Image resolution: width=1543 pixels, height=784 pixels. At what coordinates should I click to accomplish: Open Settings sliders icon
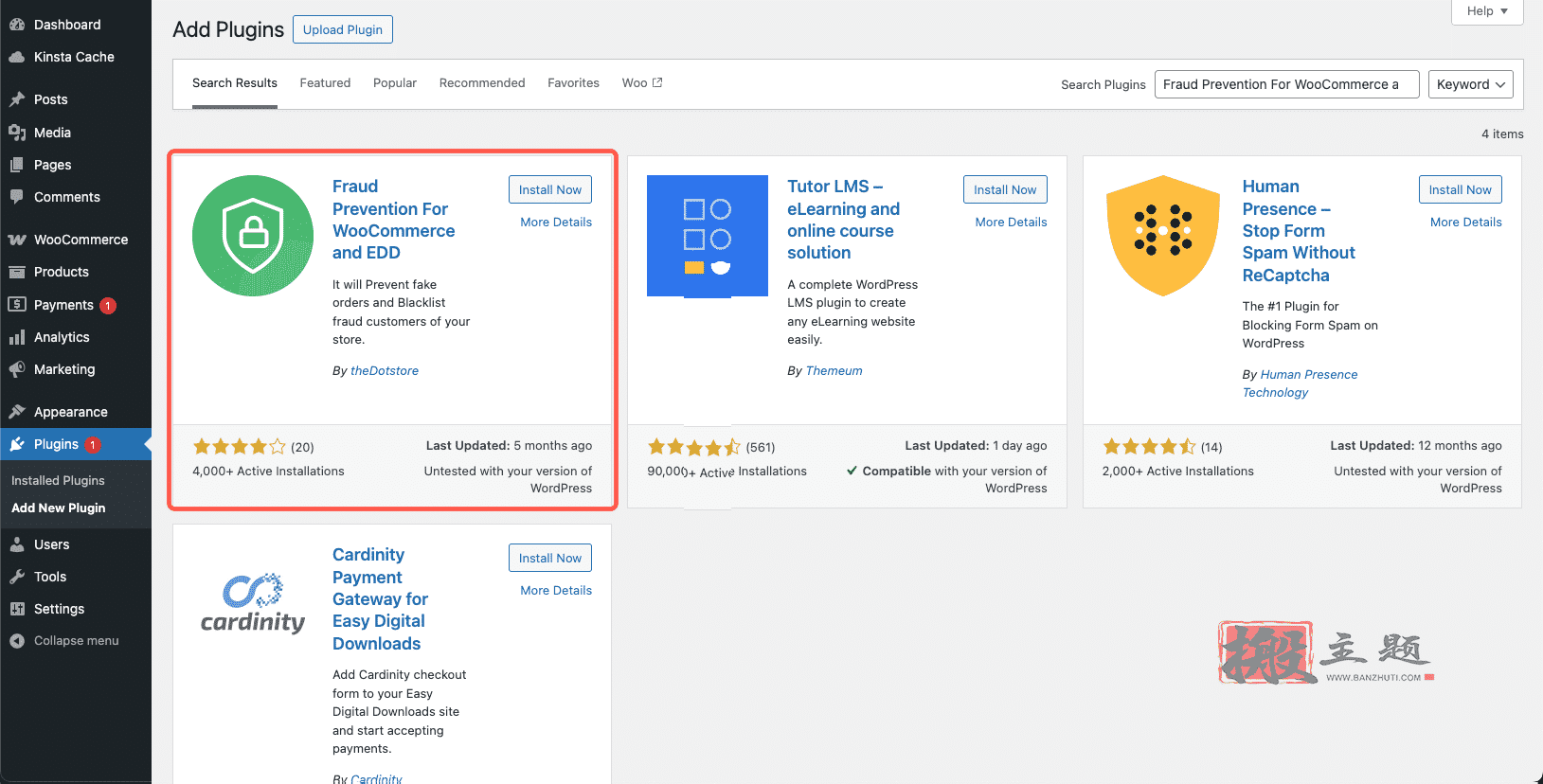(17, 609)
